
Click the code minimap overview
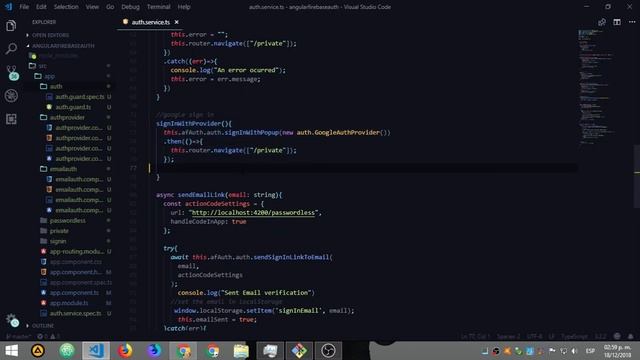click(596, 87)
